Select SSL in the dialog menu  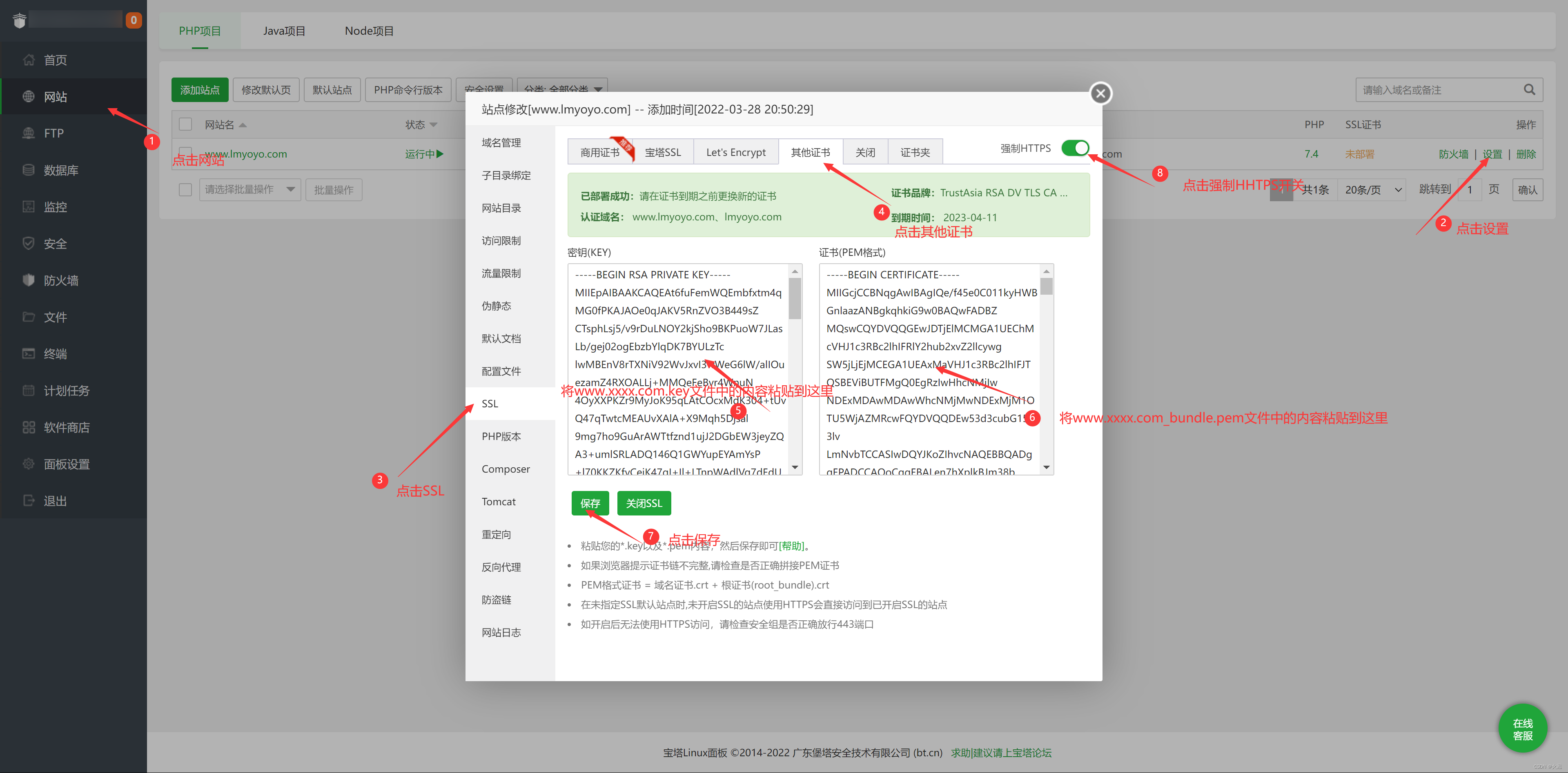point(510,403)
